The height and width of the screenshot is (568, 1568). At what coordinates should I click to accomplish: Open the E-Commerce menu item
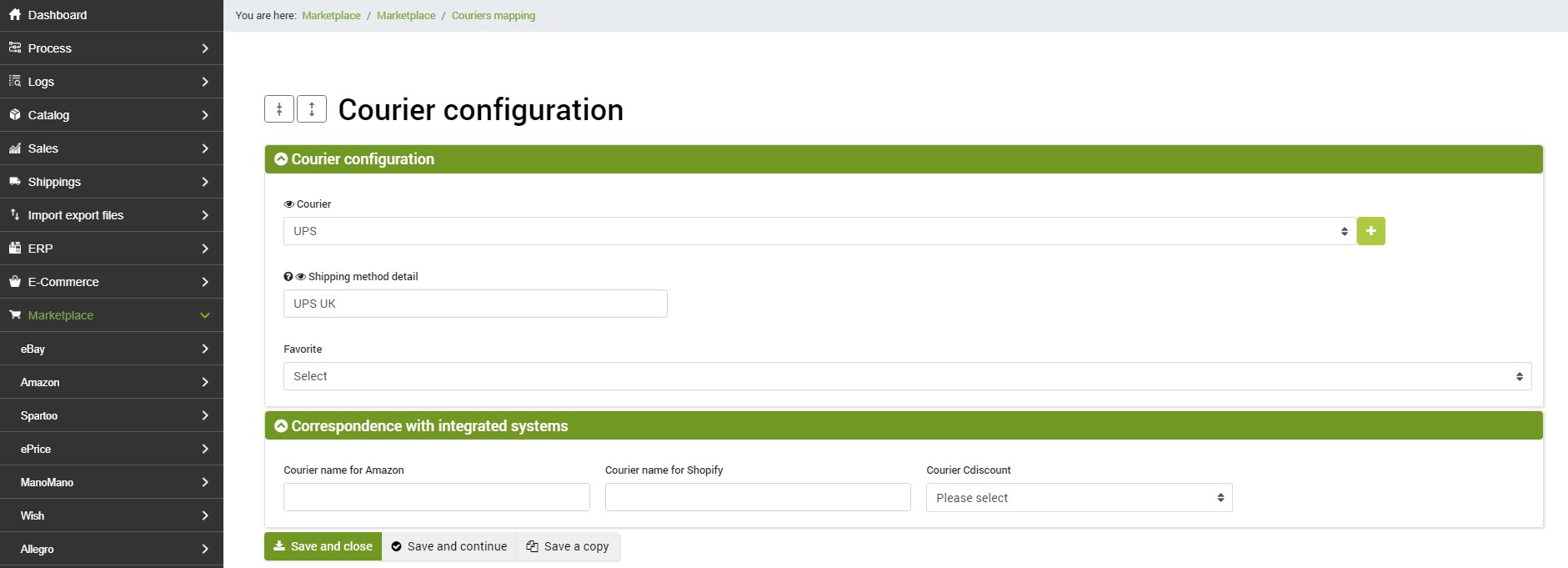[x=112, y=282]
